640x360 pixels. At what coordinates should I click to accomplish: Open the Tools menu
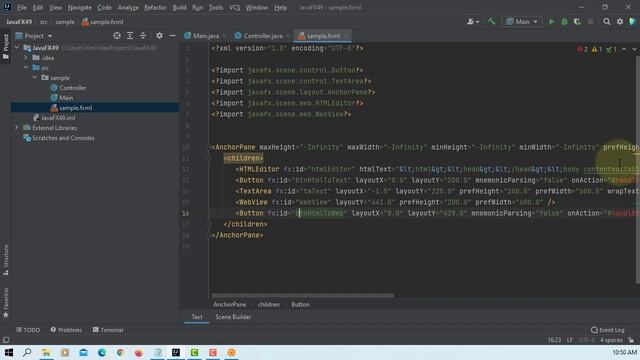pos(216,7)
